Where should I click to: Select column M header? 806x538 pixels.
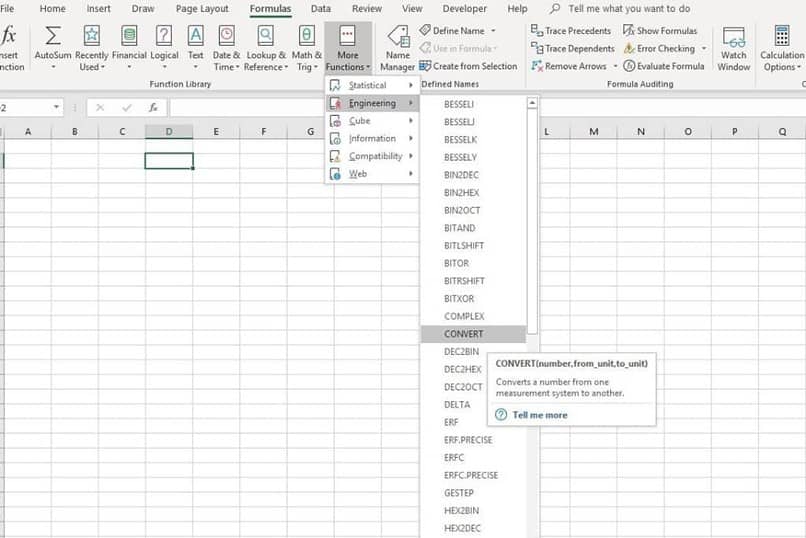point(594,132)
